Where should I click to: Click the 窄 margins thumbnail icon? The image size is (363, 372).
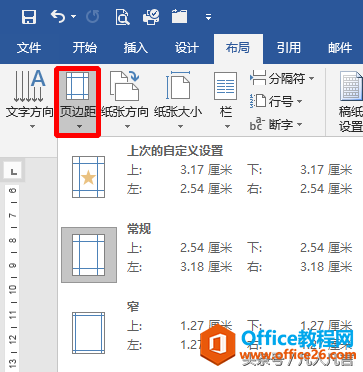(x=89, y=333)
